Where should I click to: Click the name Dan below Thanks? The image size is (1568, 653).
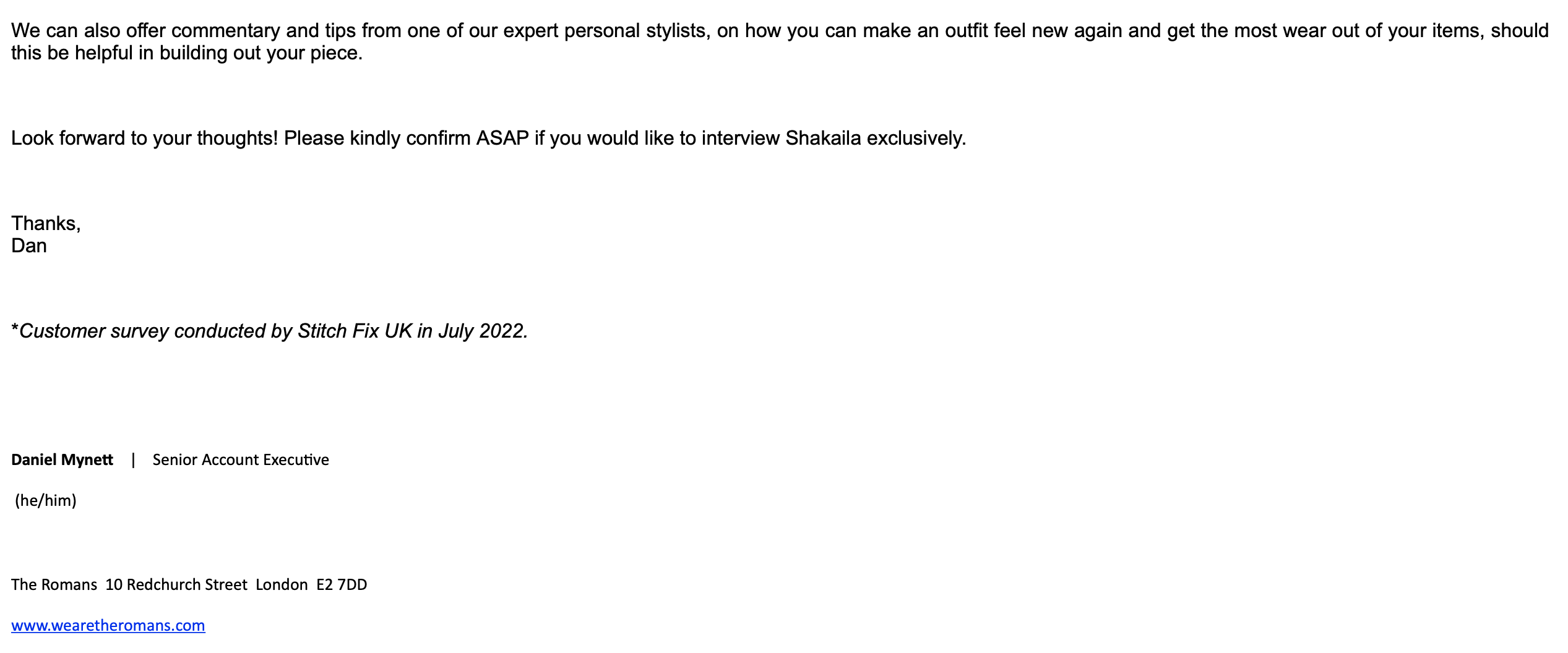click(x=29, y=245)
